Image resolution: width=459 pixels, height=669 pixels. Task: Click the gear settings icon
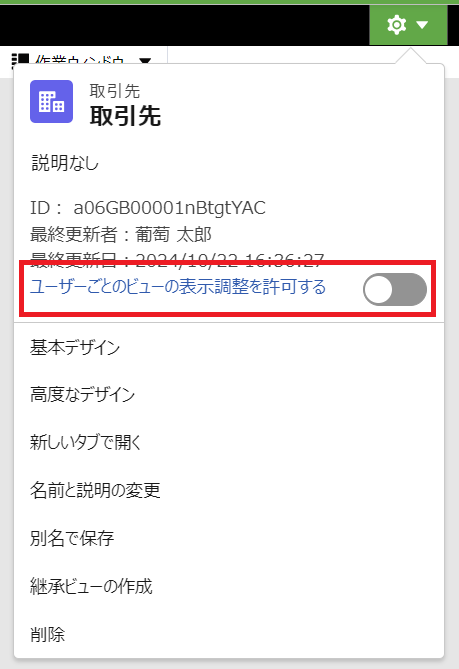pyautogui.click(x=396, y=25)
